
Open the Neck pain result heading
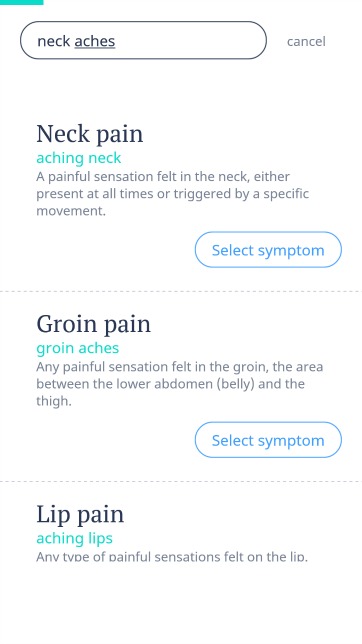tap(90, 134)
